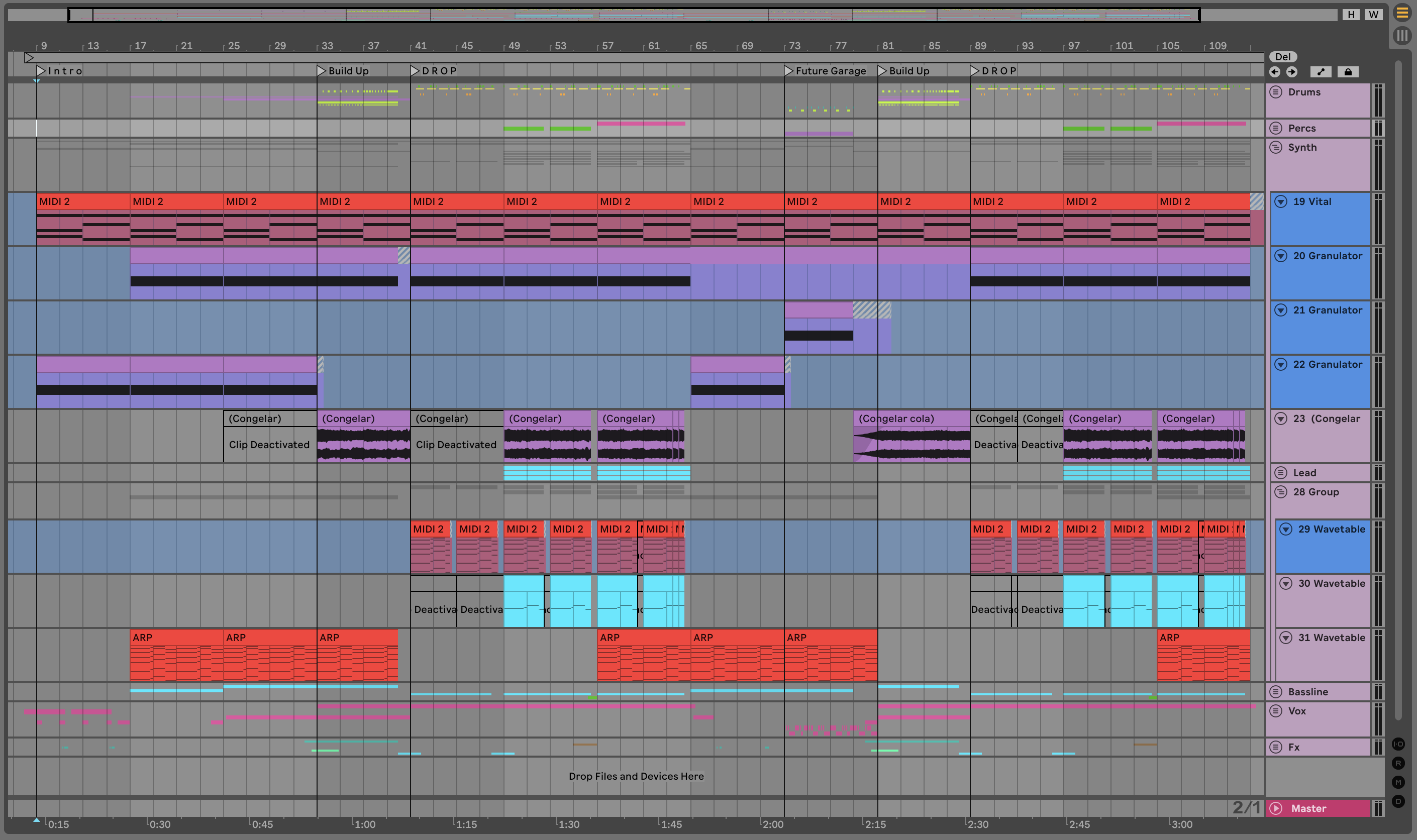Select the Future Garage locator marker
This screenshot has height=840, width=1417.
[788, 71]
